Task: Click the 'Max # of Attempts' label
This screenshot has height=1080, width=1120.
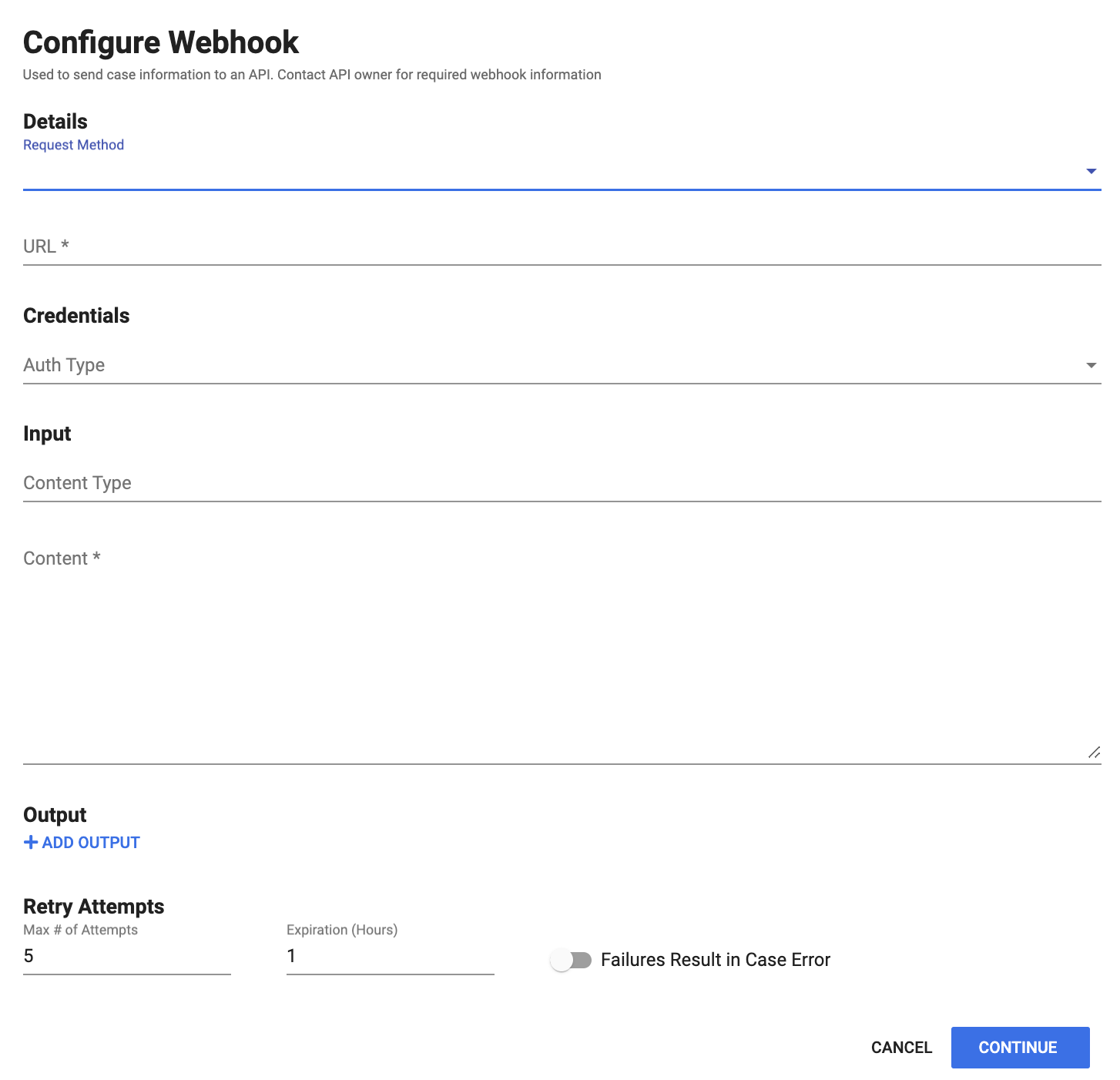Action: click(x=80, y=930)
